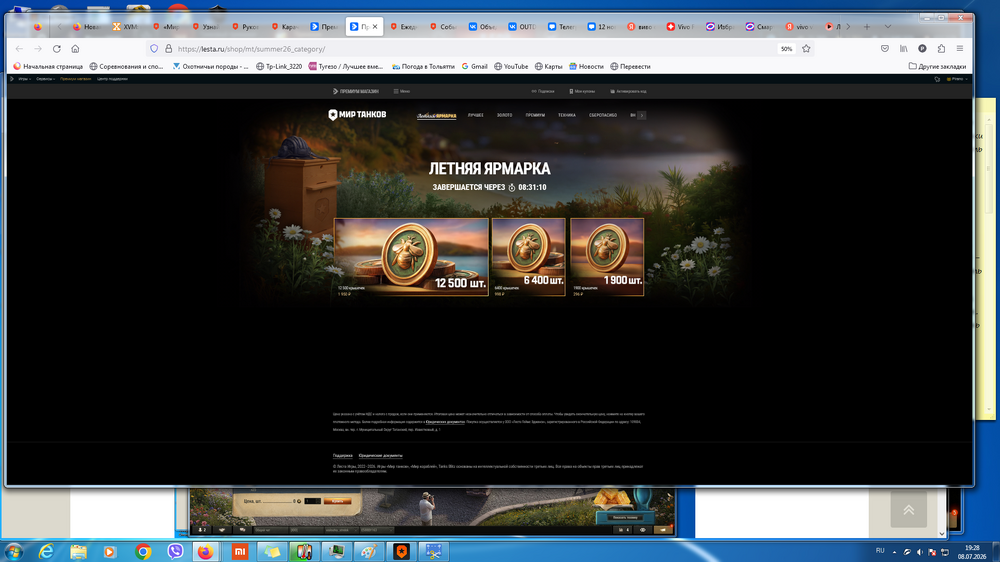This screenshot has width=1000, height=562.
Task: Open the extensions puzzle icon
Action: [x=941, y=48]
